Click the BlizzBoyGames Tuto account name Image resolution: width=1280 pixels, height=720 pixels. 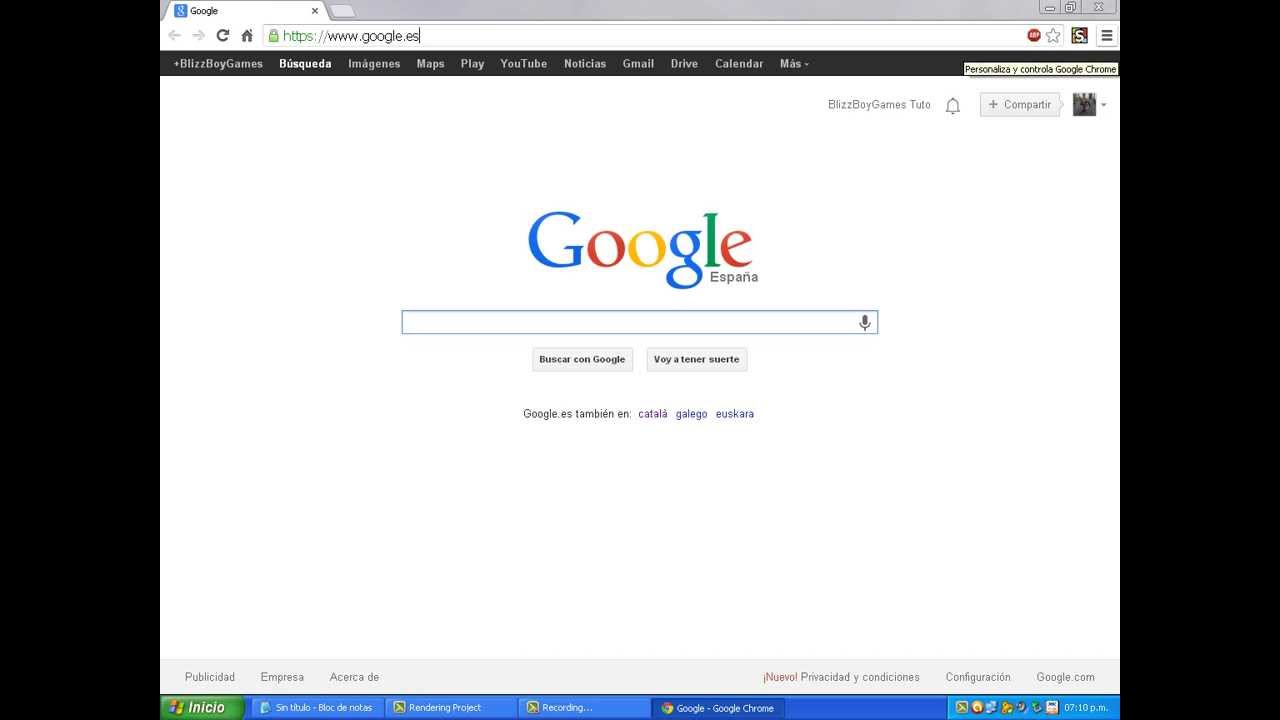click(x=879, y=105)
